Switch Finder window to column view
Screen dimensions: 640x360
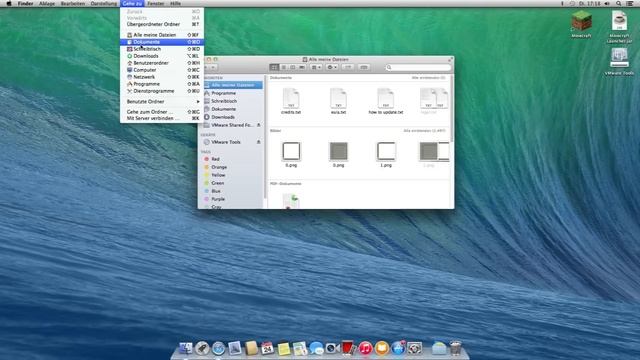[x=293, y=67]
